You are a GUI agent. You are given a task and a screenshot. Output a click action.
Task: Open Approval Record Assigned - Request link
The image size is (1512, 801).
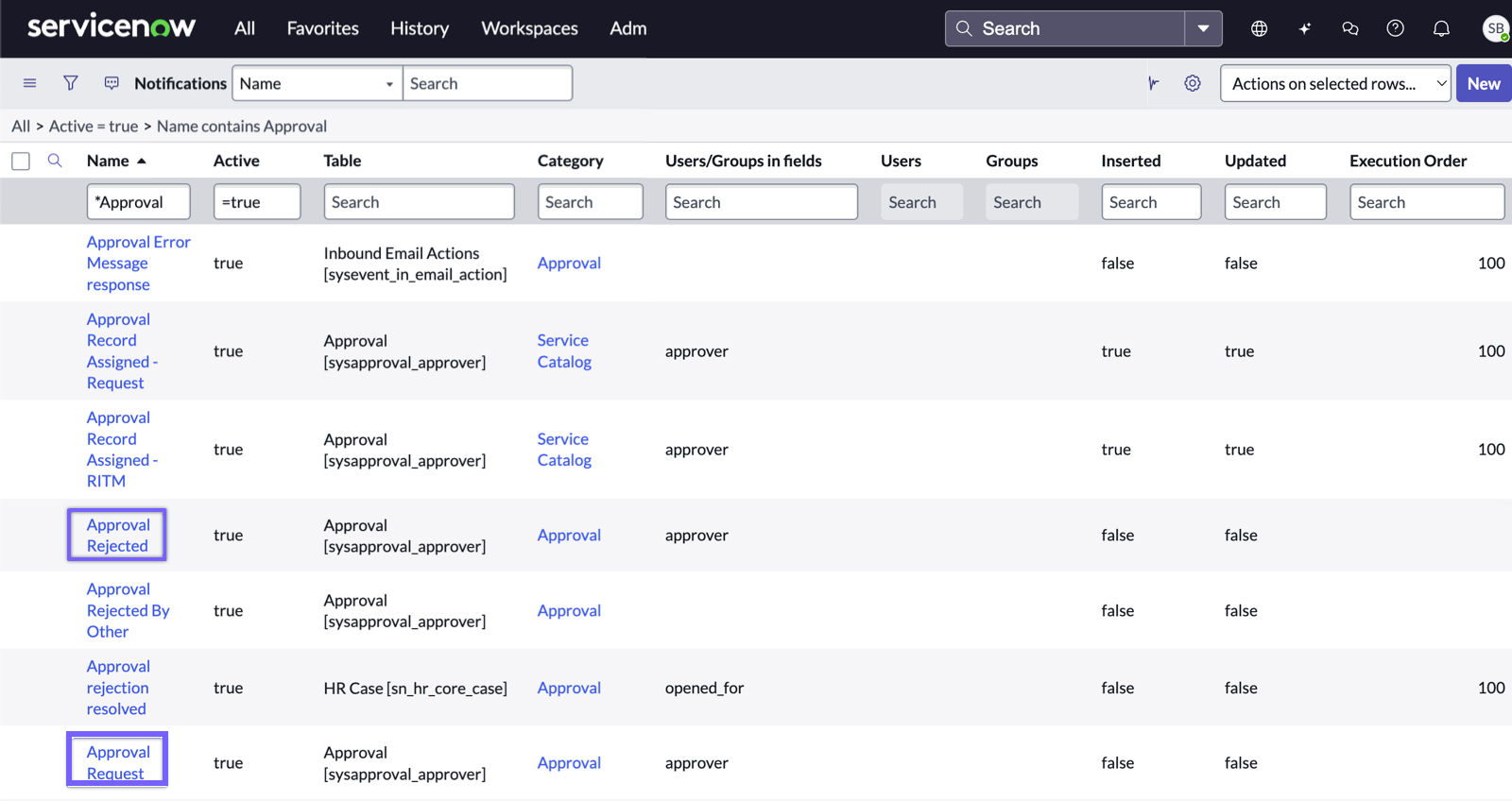[122, 351]
